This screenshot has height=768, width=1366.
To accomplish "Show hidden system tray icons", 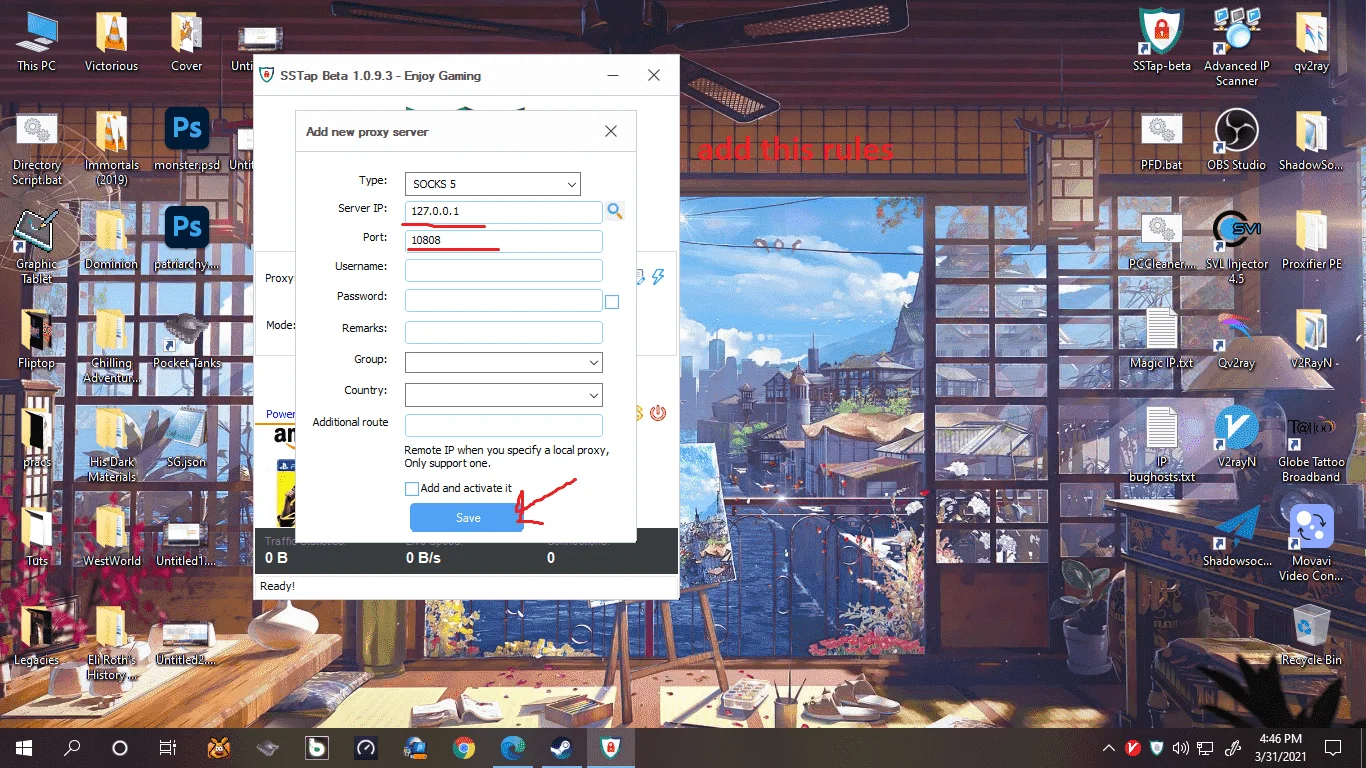I will pos(1109,748).
